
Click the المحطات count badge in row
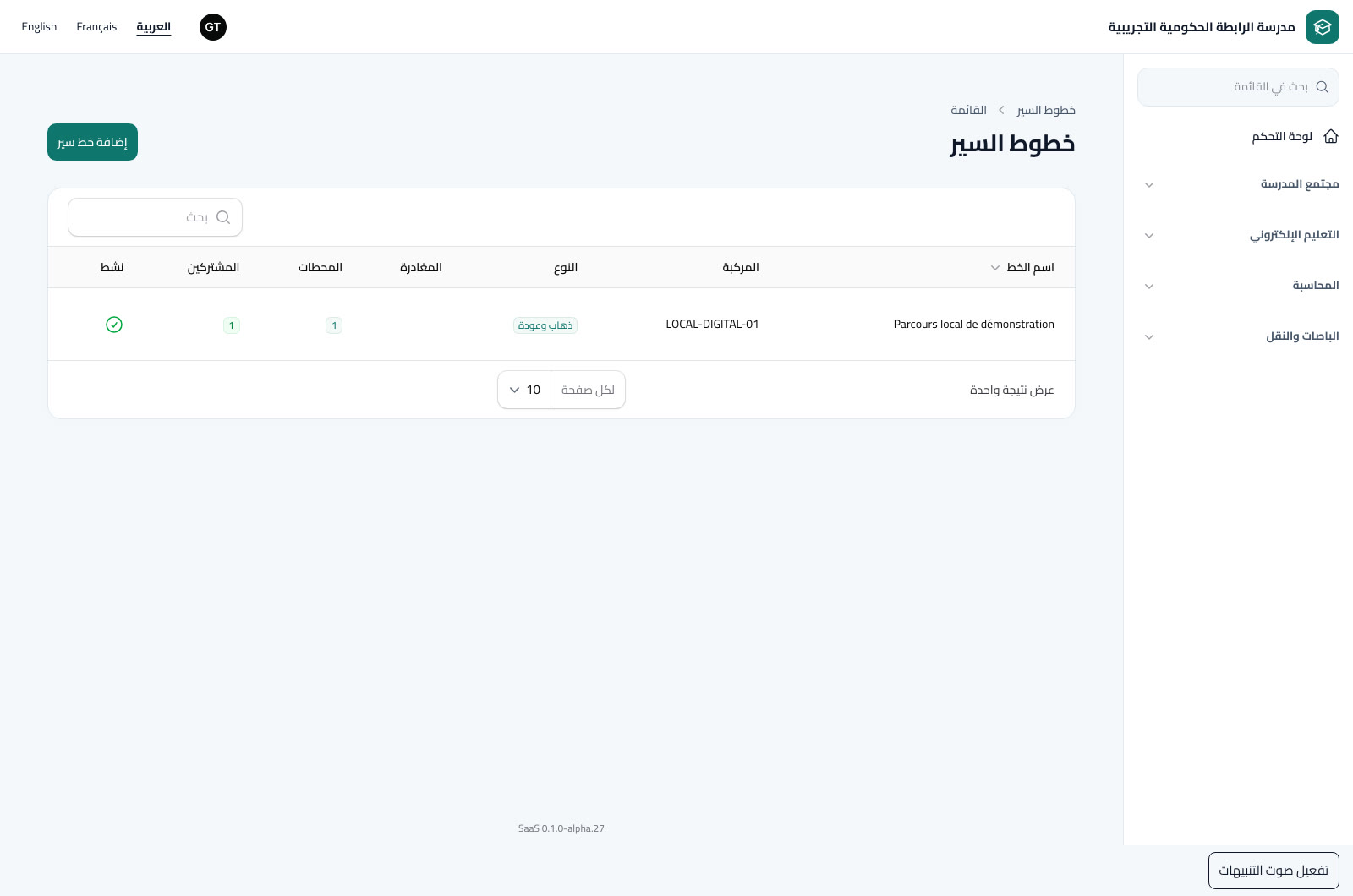click(x=334, y=325)
